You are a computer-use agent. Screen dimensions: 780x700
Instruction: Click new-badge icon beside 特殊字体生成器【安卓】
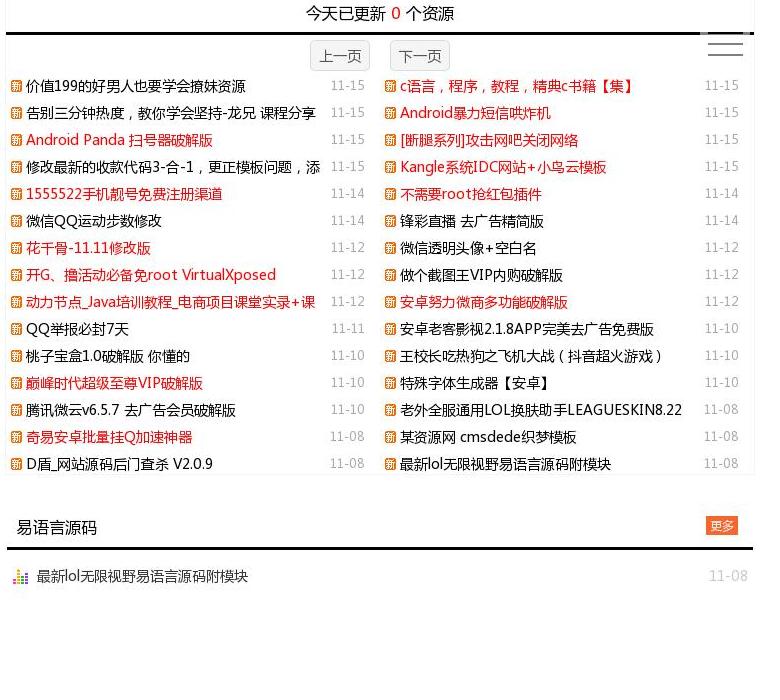390,383
